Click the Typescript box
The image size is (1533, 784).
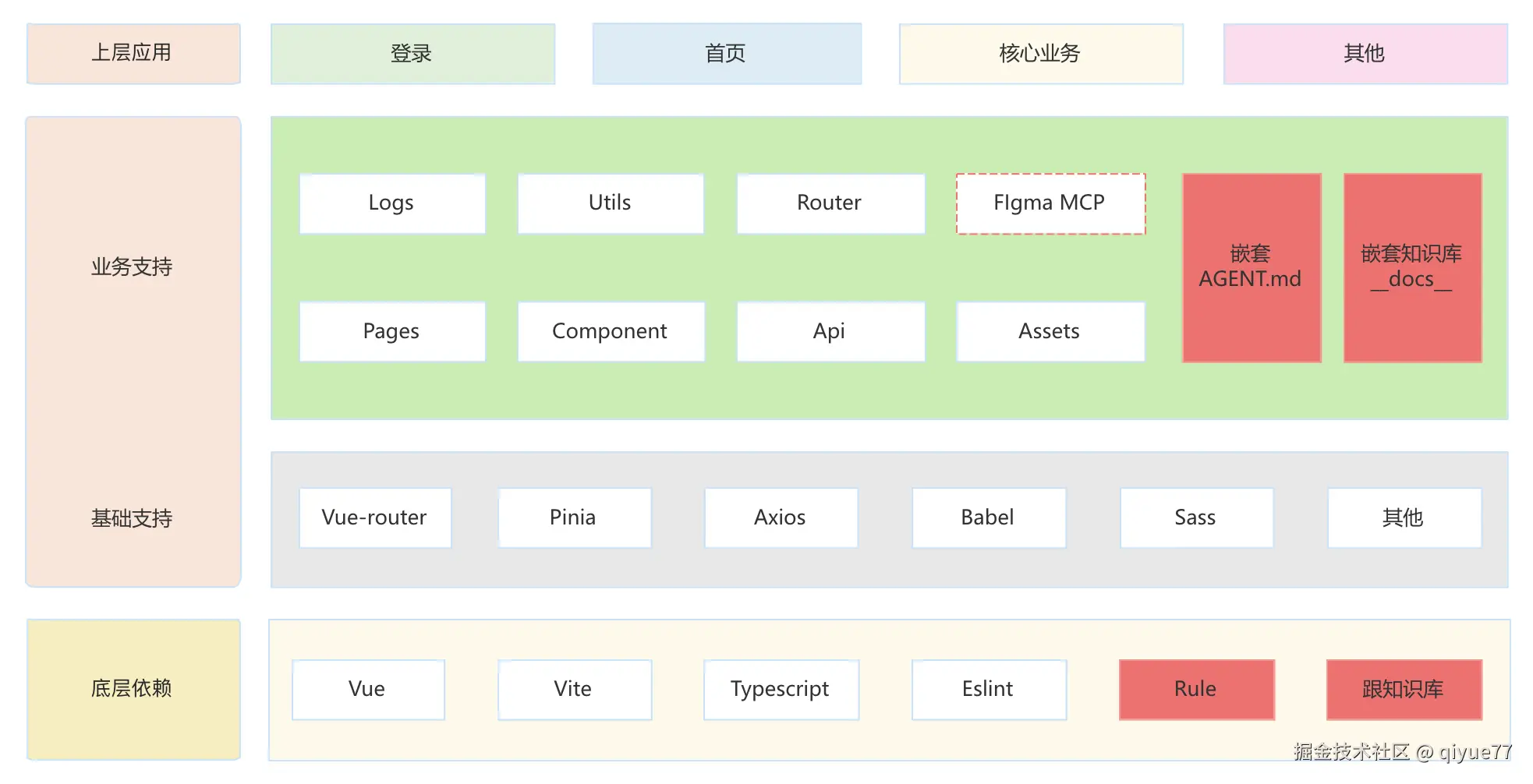click(781, 690)
